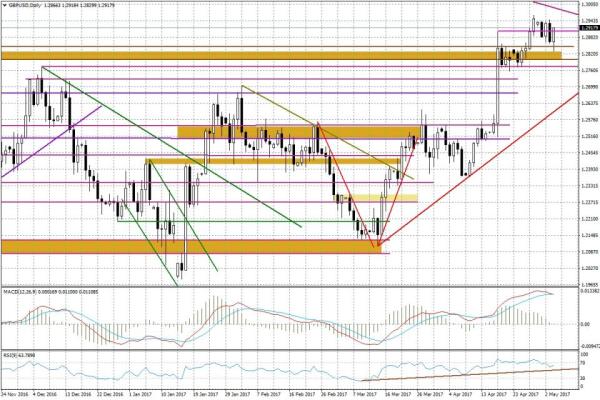Click the 1.30000 price axis label
Image resolution: width=600 pixels, height=400 pixels.
click(x=587, y=5)
